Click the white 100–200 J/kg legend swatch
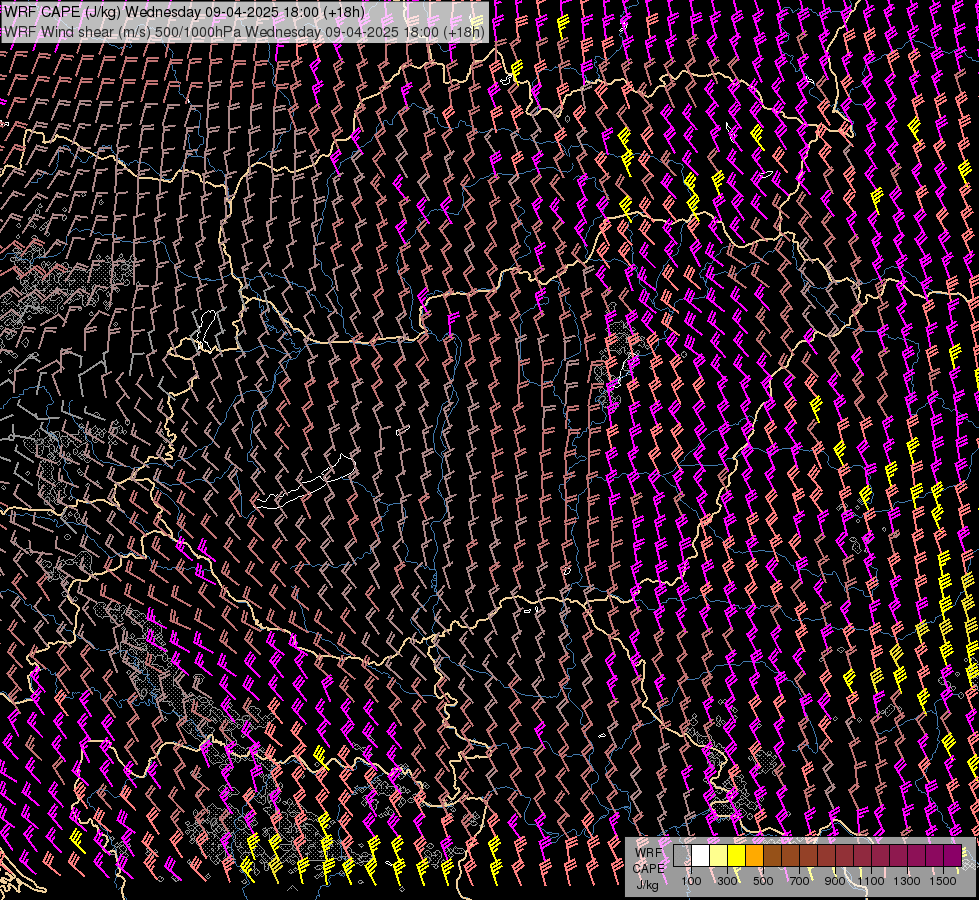The image size is (979, 900). tap(701, 855)
